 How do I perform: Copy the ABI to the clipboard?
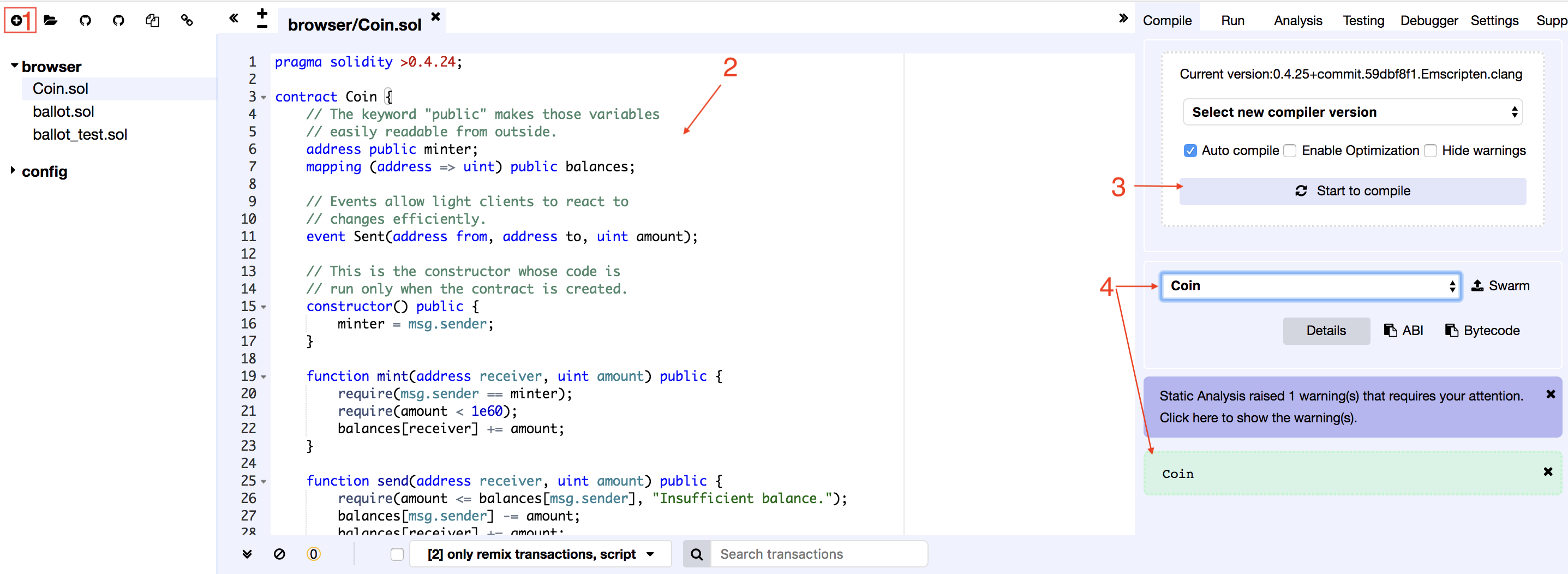pyautogui.click(x=1404, y=331)
